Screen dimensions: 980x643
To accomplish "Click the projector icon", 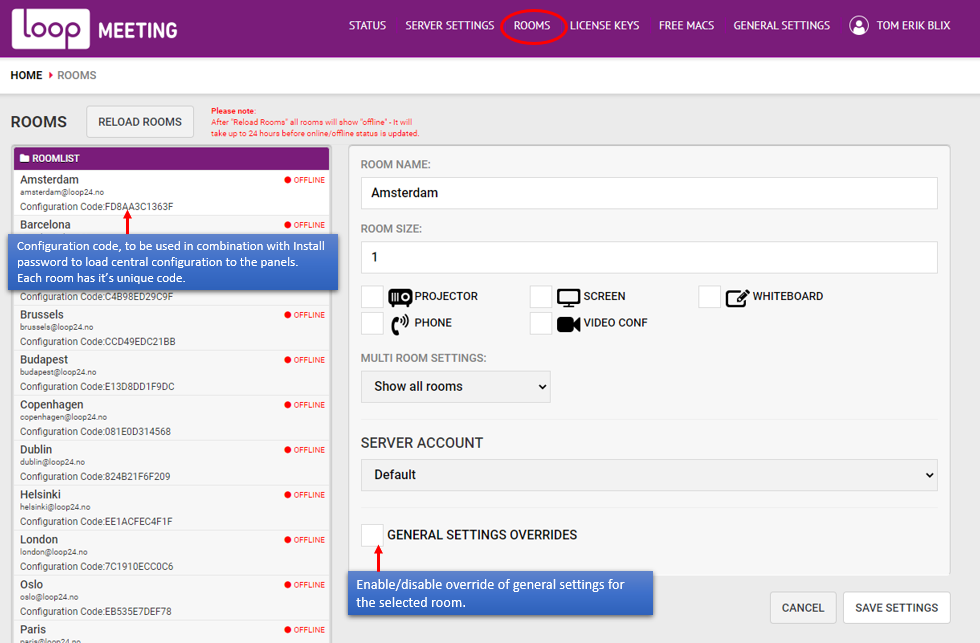I will [x=400, y=297].
